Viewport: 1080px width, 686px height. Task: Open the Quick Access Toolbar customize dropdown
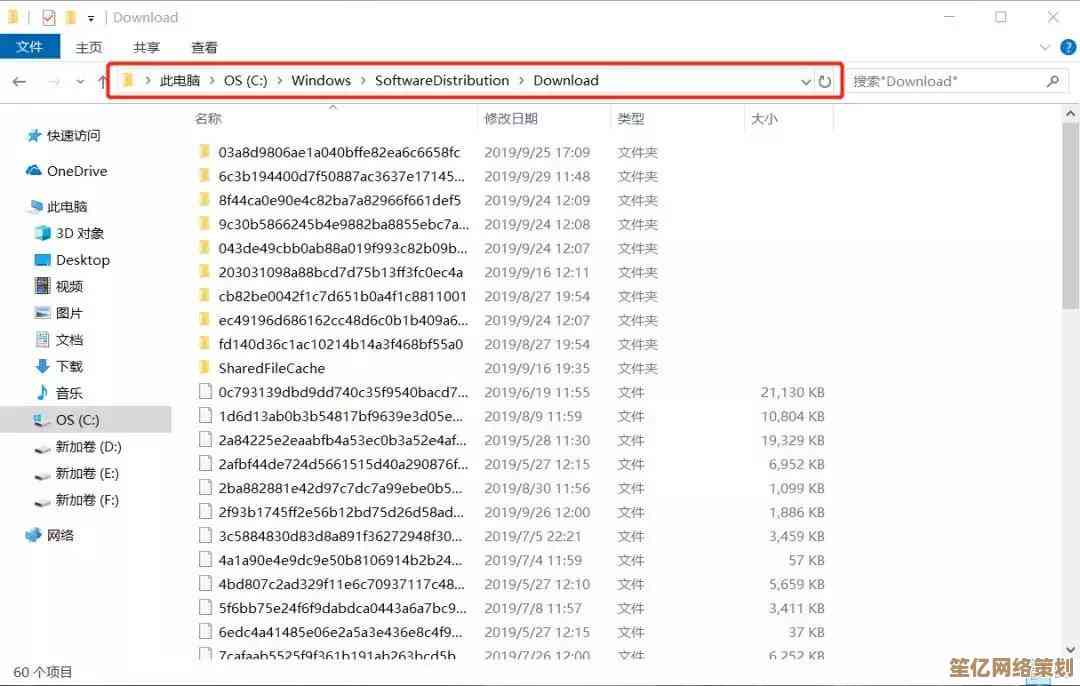pos(91,17)
